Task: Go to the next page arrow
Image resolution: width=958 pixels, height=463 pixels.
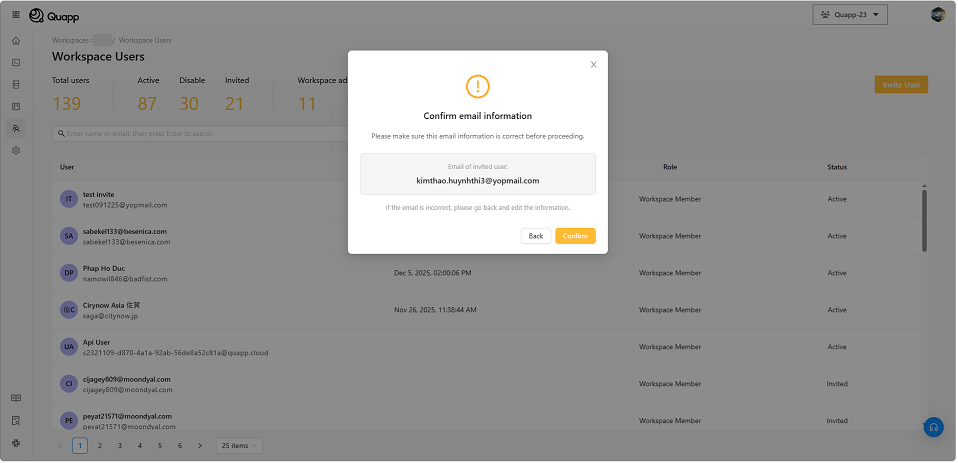Action: (x=200, y=445)
